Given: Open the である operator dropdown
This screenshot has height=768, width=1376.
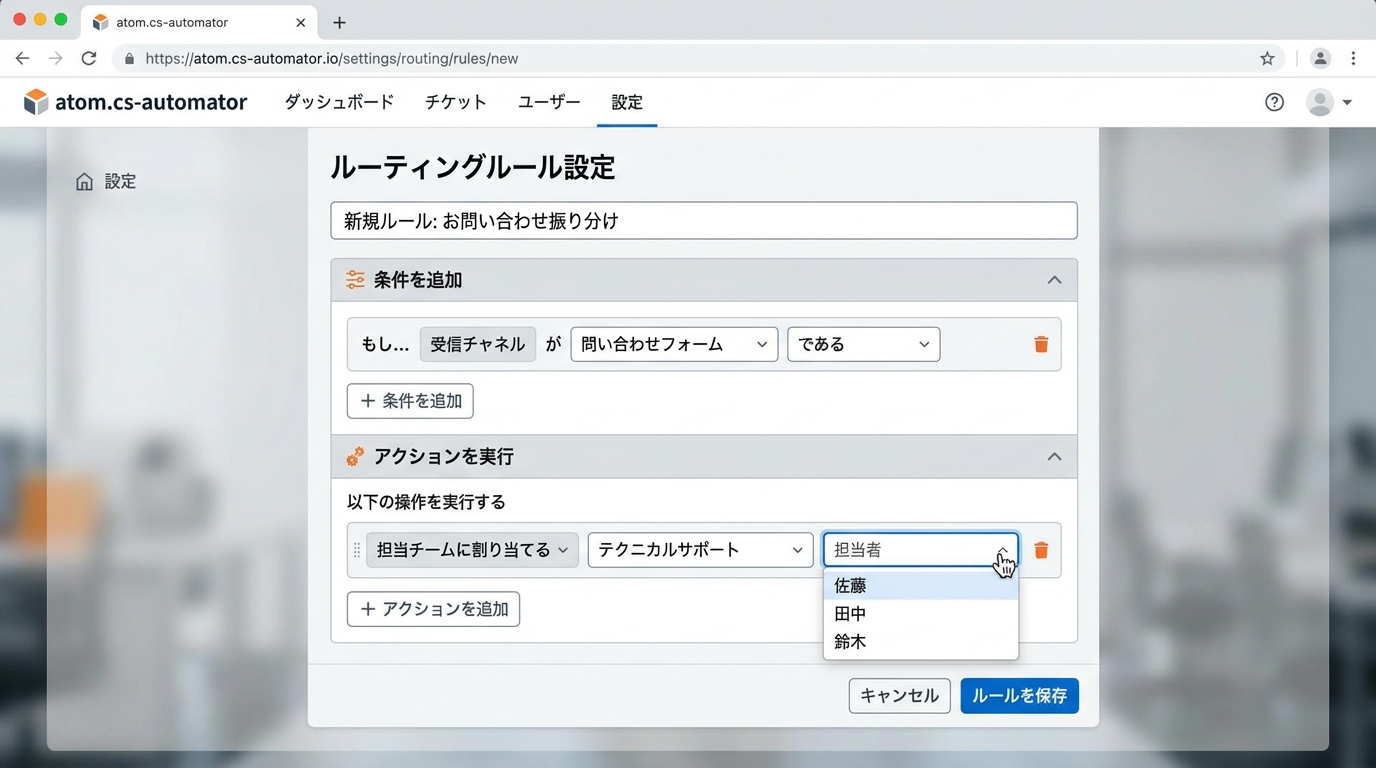Looking at the screenshot, I should point(863,344).
